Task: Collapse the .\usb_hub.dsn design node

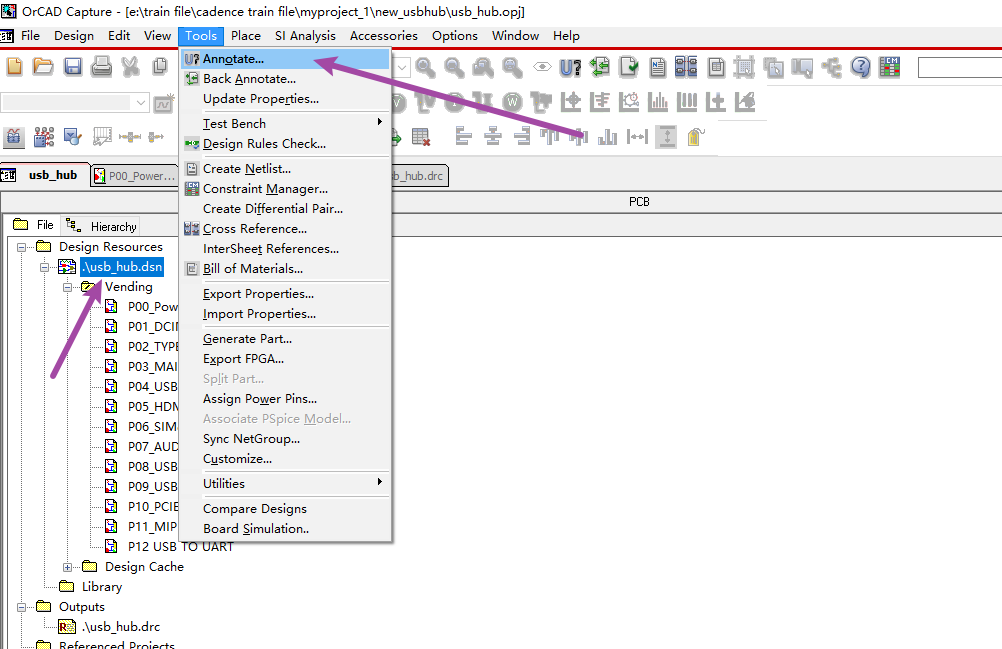Action: click(x=44, y=267)
